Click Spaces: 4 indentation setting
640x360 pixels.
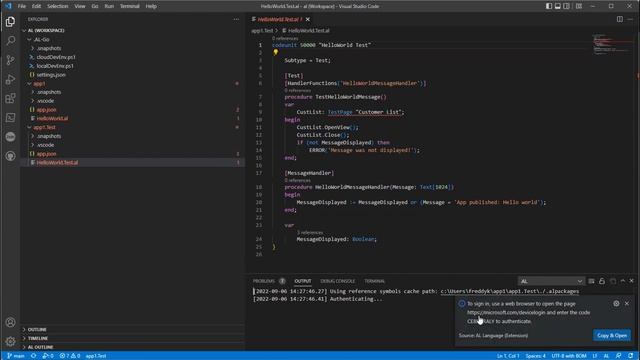pos(536,356)
